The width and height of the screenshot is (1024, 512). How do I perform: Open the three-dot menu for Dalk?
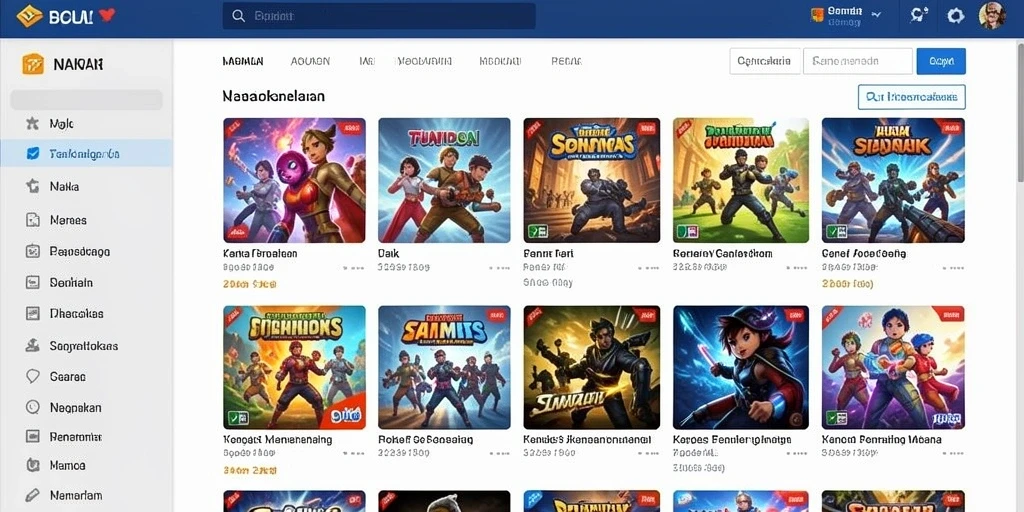499,268
